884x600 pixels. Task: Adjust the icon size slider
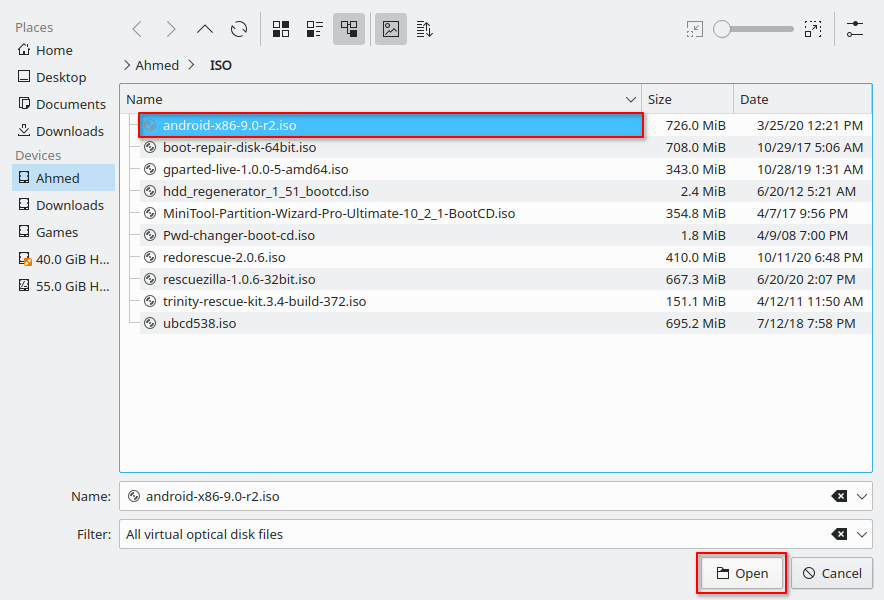(753, 29)
